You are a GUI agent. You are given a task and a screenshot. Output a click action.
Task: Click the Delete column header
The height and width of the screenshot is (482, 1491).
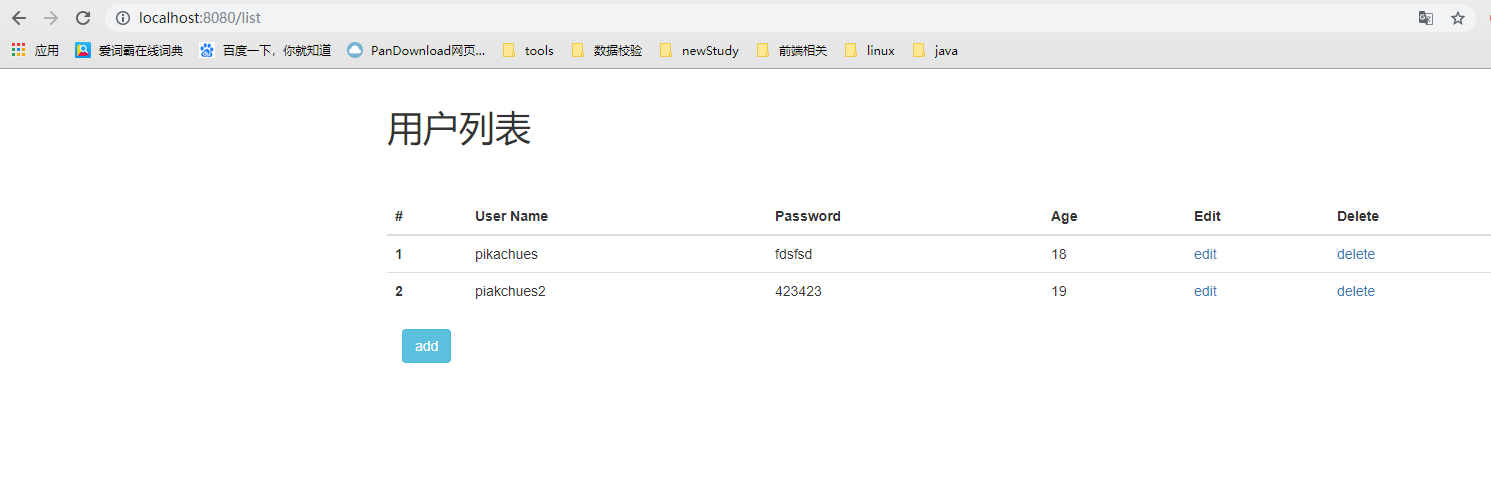click(1358, 216)
